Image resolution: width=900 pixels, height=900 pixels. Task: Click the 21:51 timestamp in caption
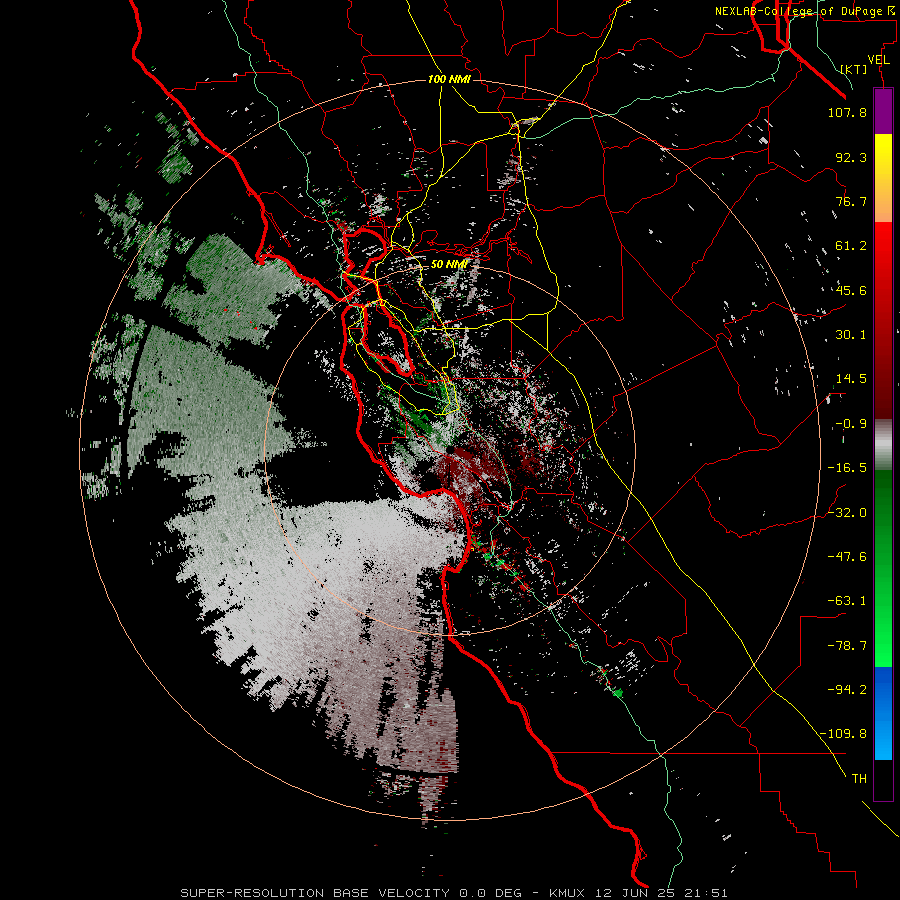pos(707,893)
